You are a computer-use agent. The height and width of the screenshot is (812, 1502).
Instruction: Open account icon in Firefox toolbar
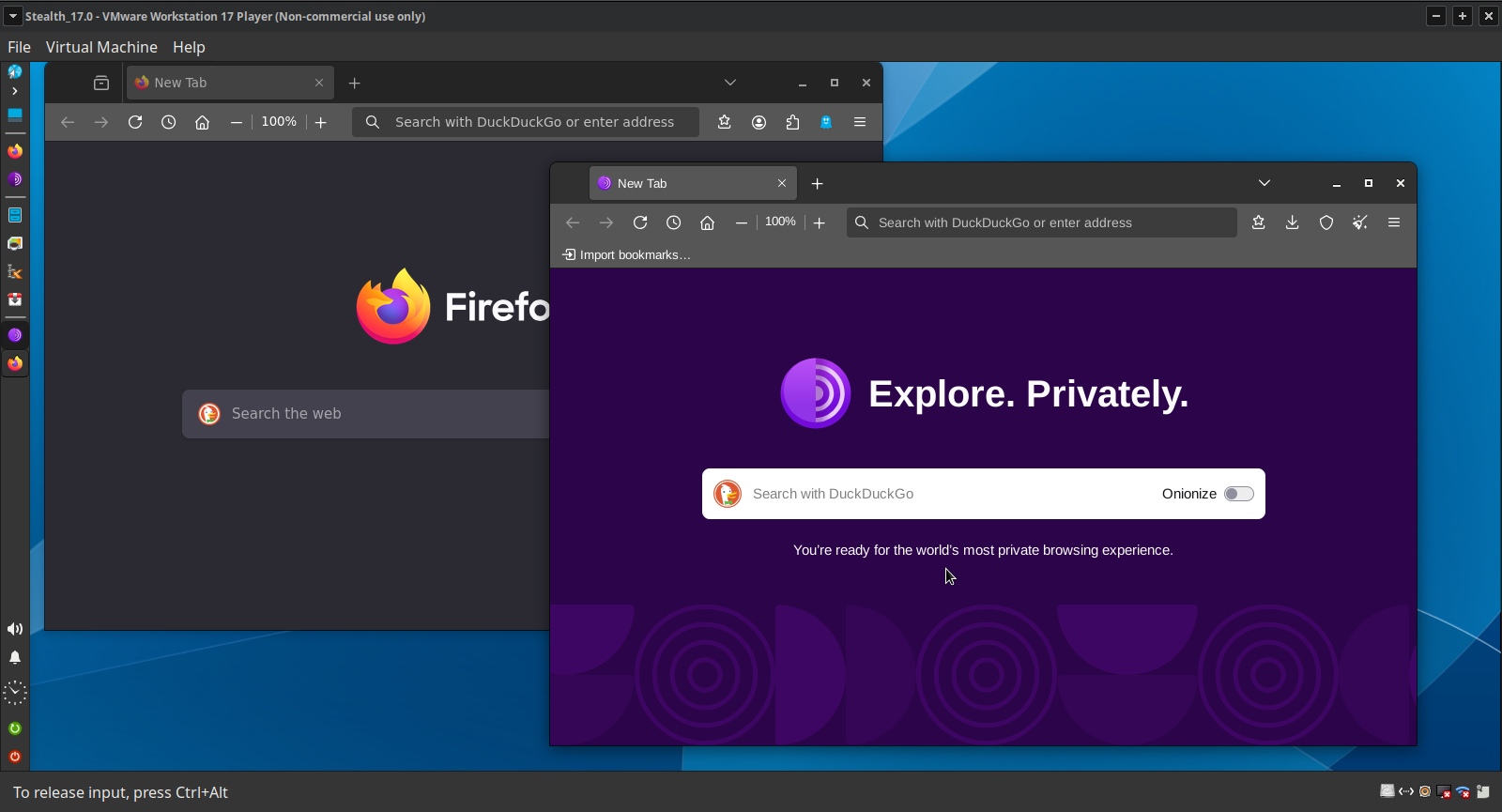[x=759, y=122]
